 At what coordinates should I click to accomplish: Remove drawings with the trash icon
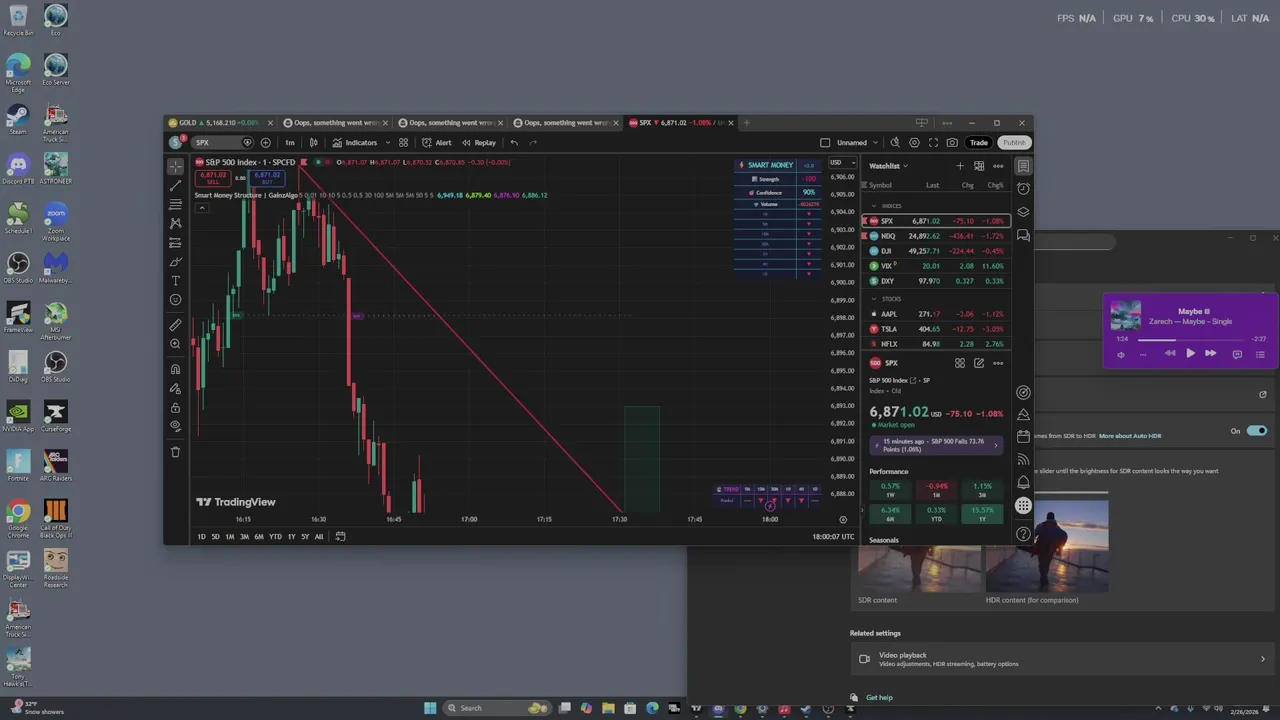pos(175,452)
